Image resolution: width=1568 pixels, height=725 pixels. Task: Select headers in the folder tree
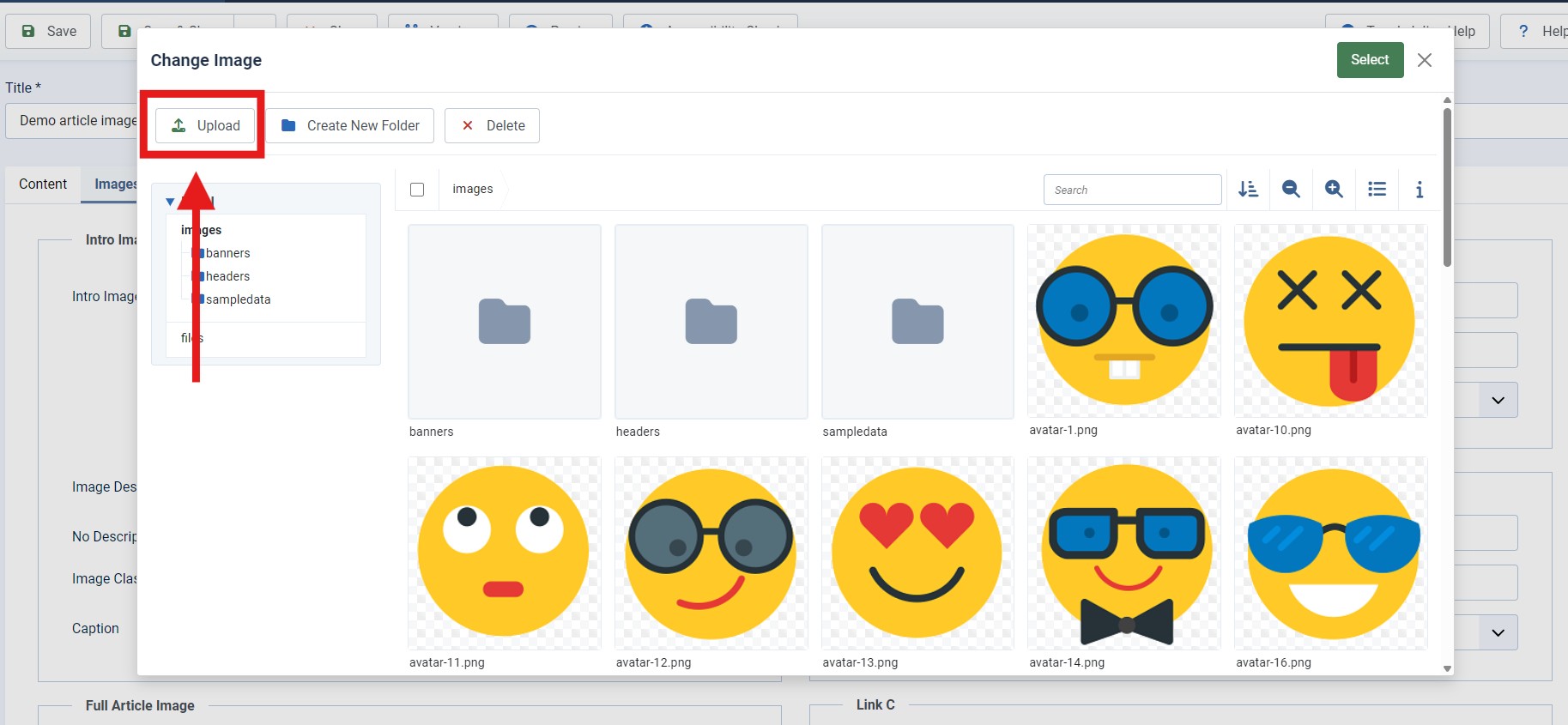point(227,276)
